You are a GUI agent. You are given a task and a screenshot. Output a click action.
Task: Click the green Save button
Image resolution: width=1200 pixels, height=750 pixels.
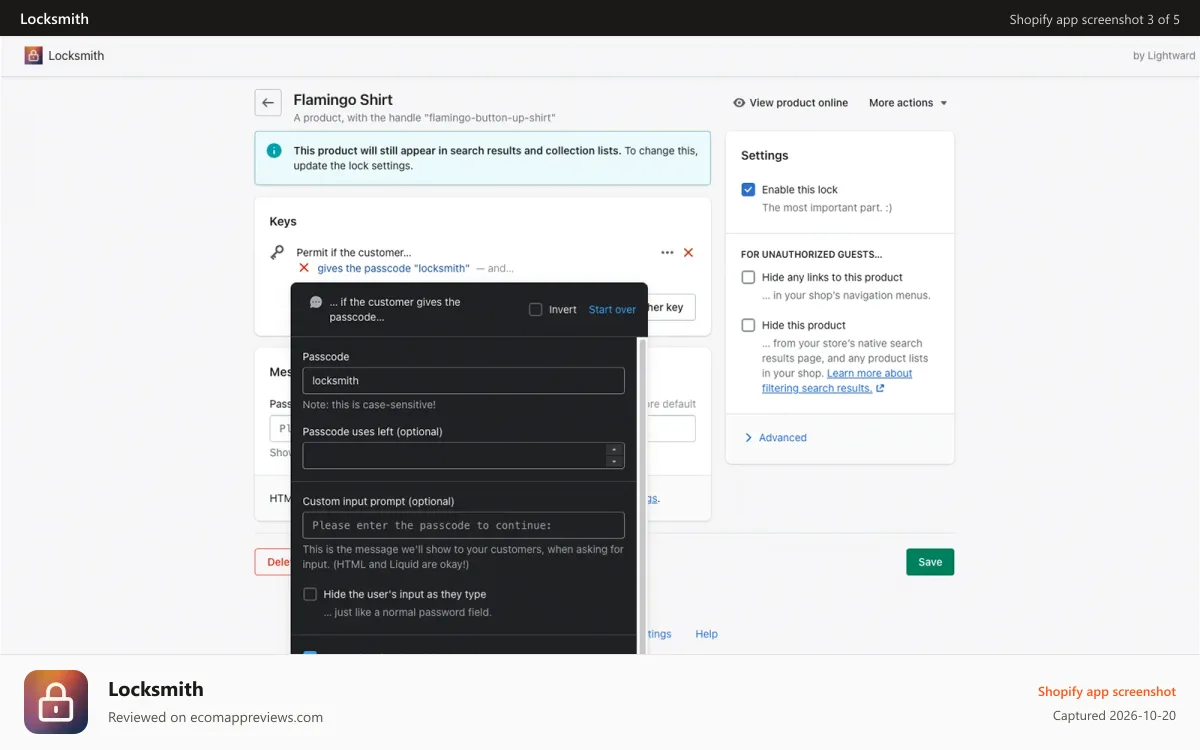[930, 562]
